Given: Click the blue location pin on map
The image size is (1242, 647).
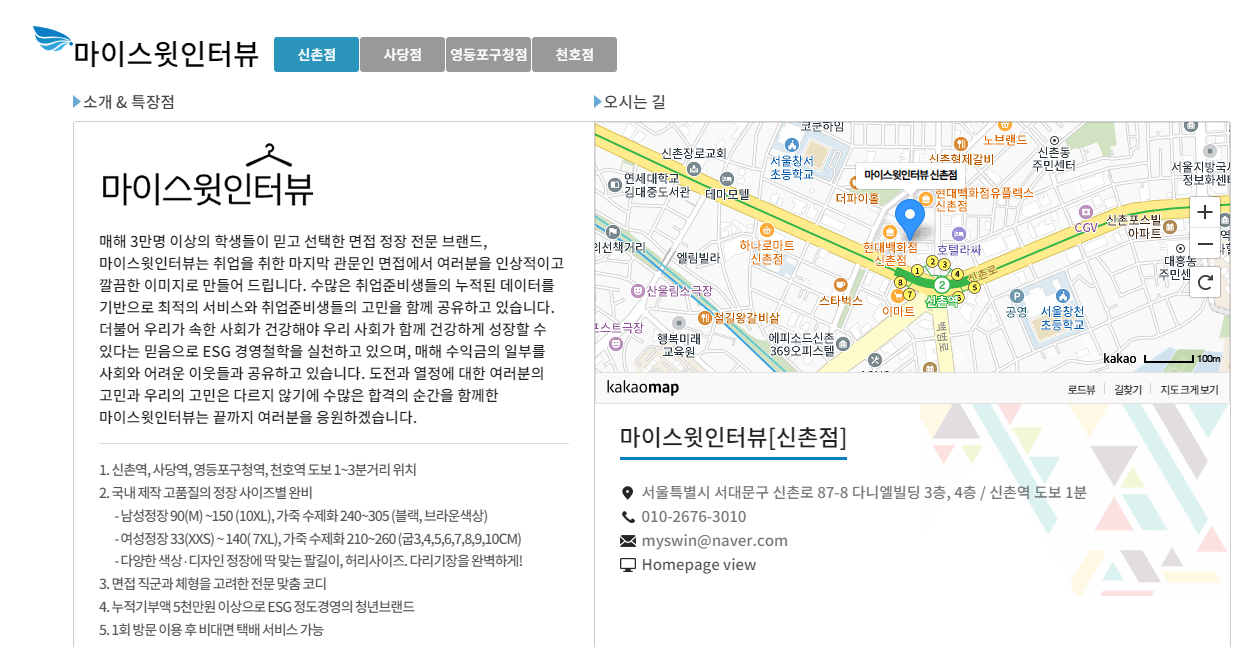Looking at the screenshot, I should 909,219.
